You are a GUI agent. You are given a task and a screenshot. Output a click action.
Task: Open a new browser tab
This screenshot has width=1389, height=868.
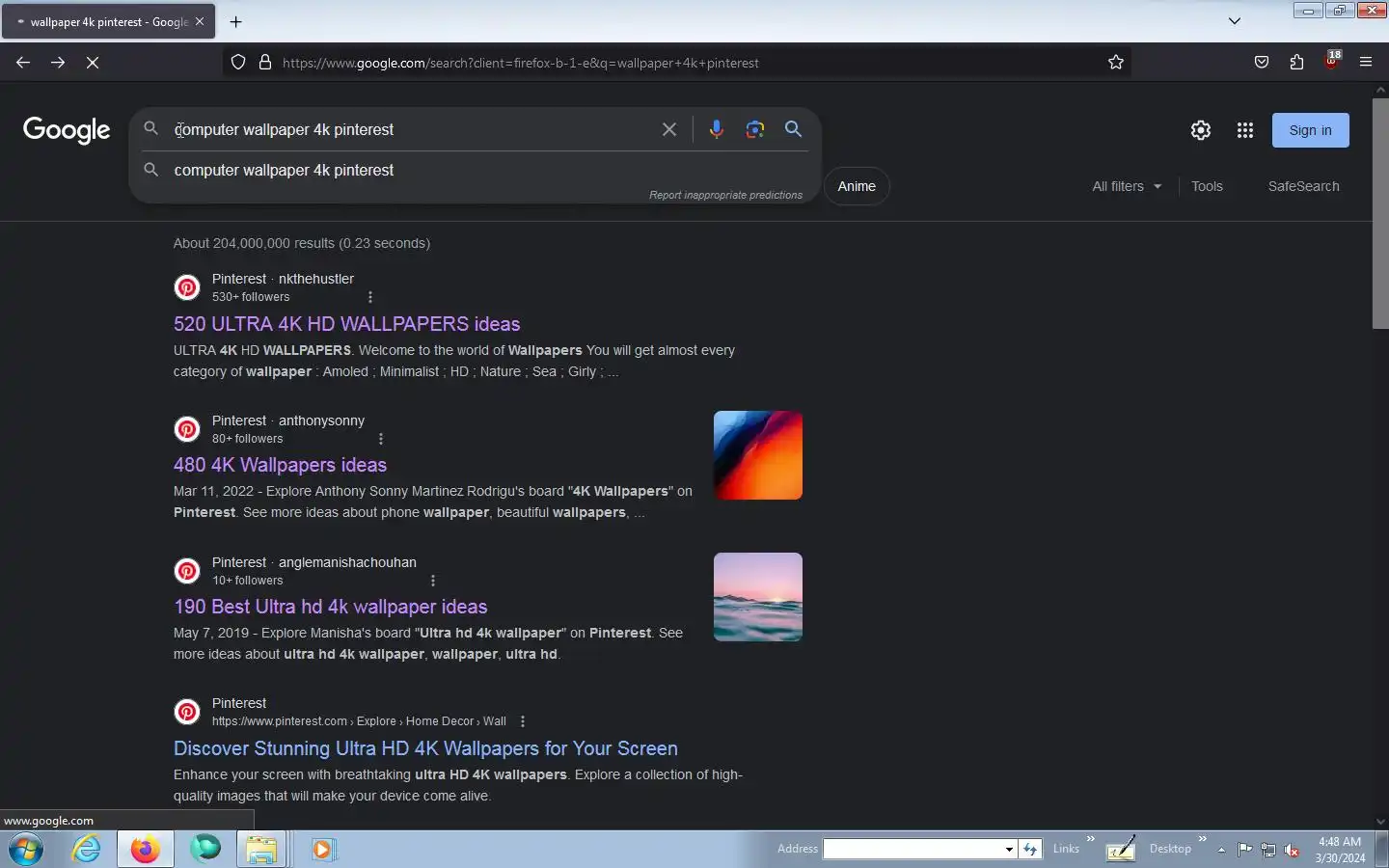(x=236, y=21)
